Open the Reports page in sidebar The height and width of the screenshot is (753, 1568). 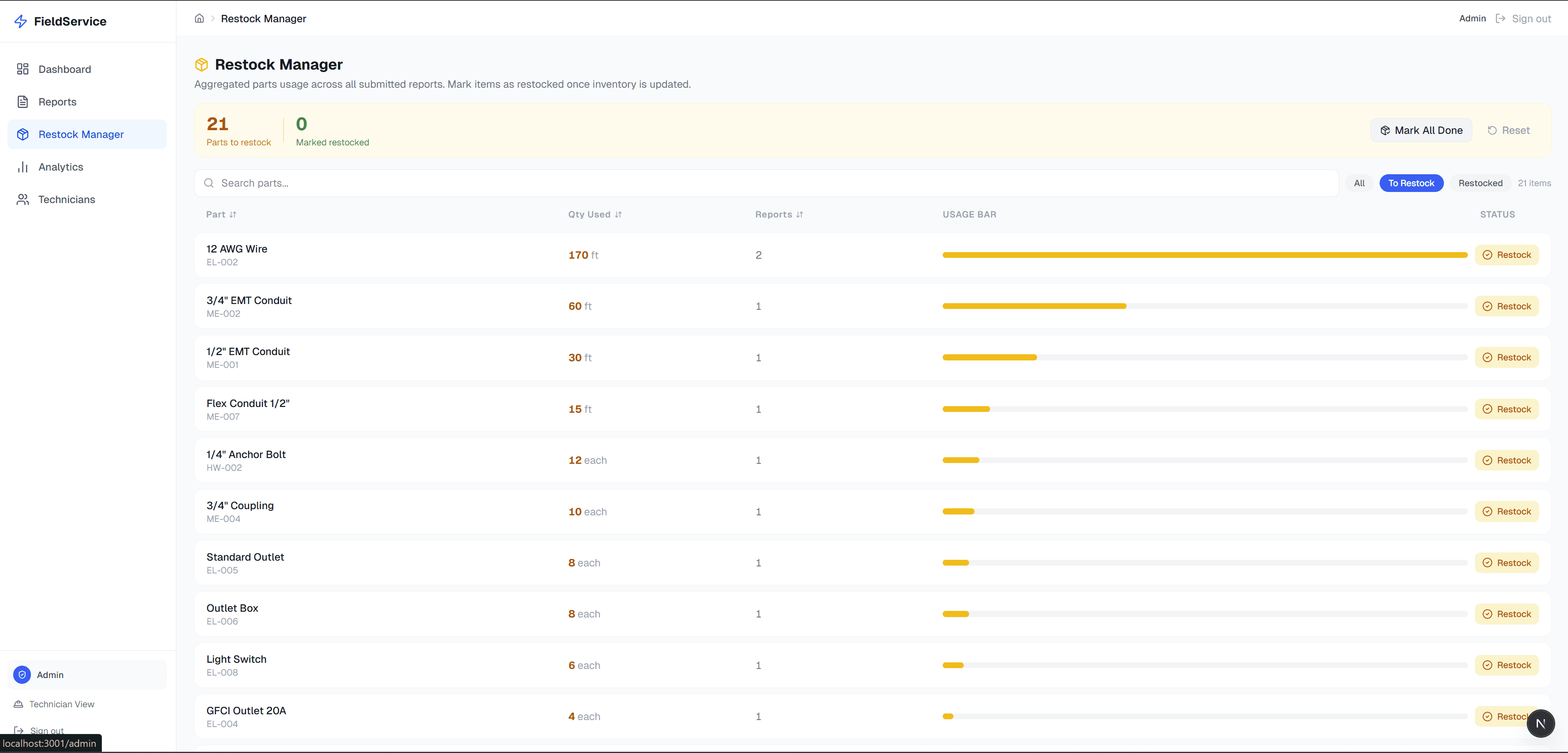pyautogui.click(x=57, y=102)
